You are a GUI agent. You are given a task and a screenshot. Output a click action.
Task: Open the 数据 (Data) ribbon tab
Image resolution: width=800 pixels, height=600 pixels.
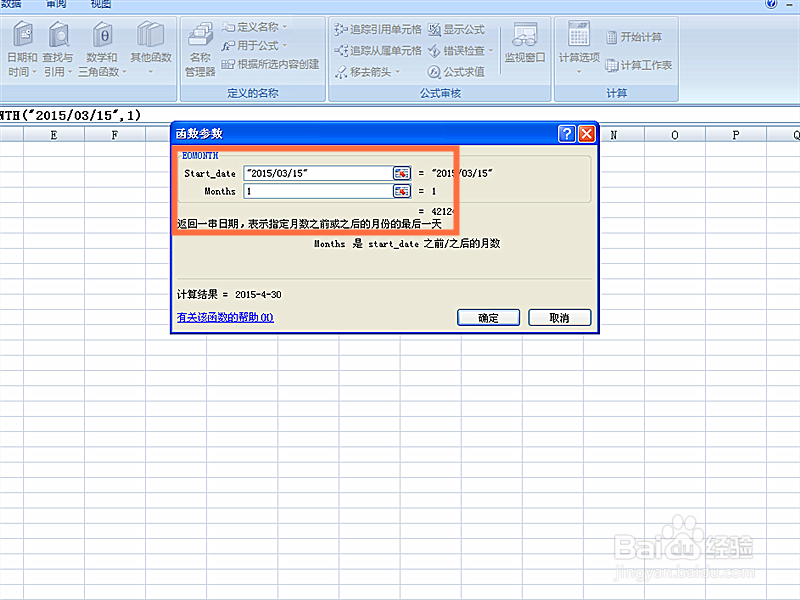[11, 5]
